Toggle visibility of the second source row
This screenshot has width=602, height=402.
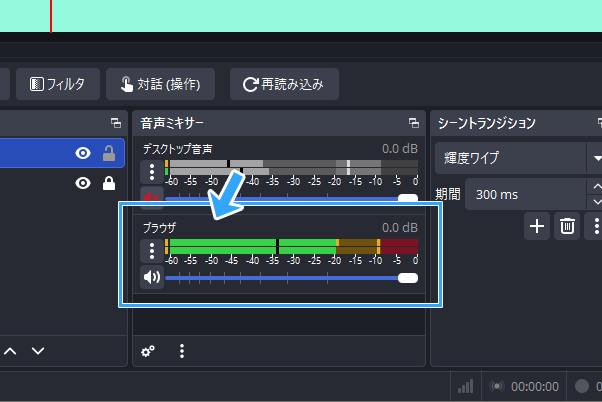click(x=83, y=183)
